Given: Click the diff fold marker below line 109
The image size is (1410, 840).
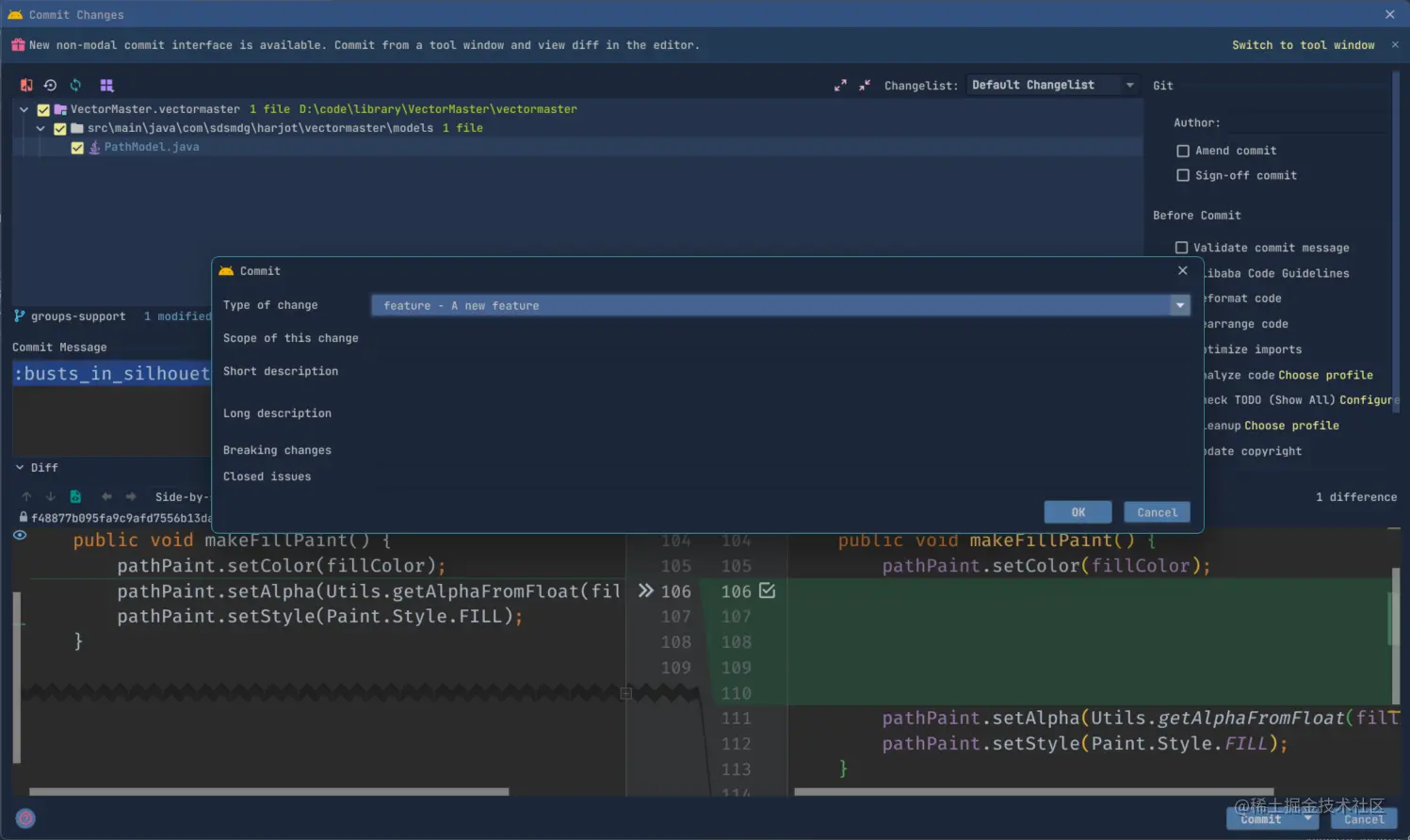Looking at the screenshot, I should (x=625, y=693).
